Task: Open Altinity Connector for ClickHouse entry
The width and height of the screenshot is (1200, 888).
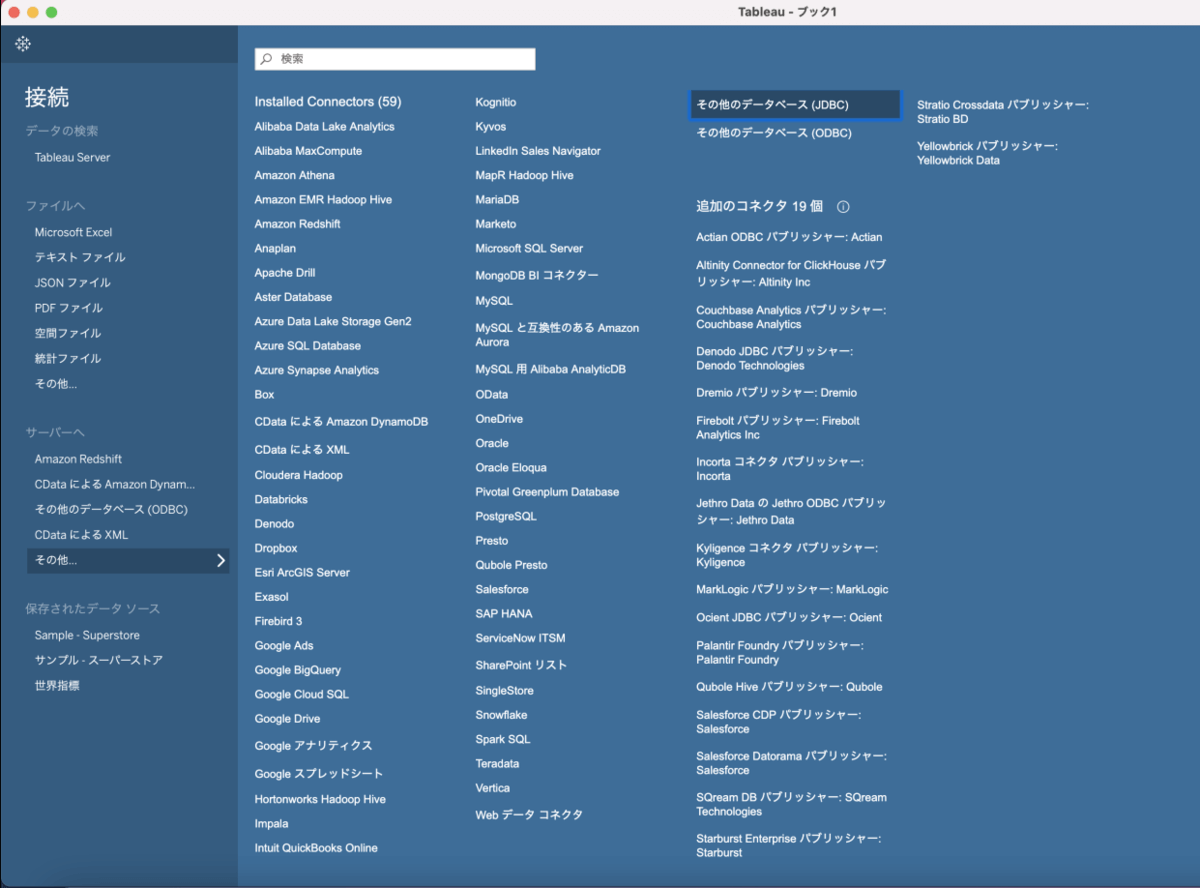Action: click(791, 273)
